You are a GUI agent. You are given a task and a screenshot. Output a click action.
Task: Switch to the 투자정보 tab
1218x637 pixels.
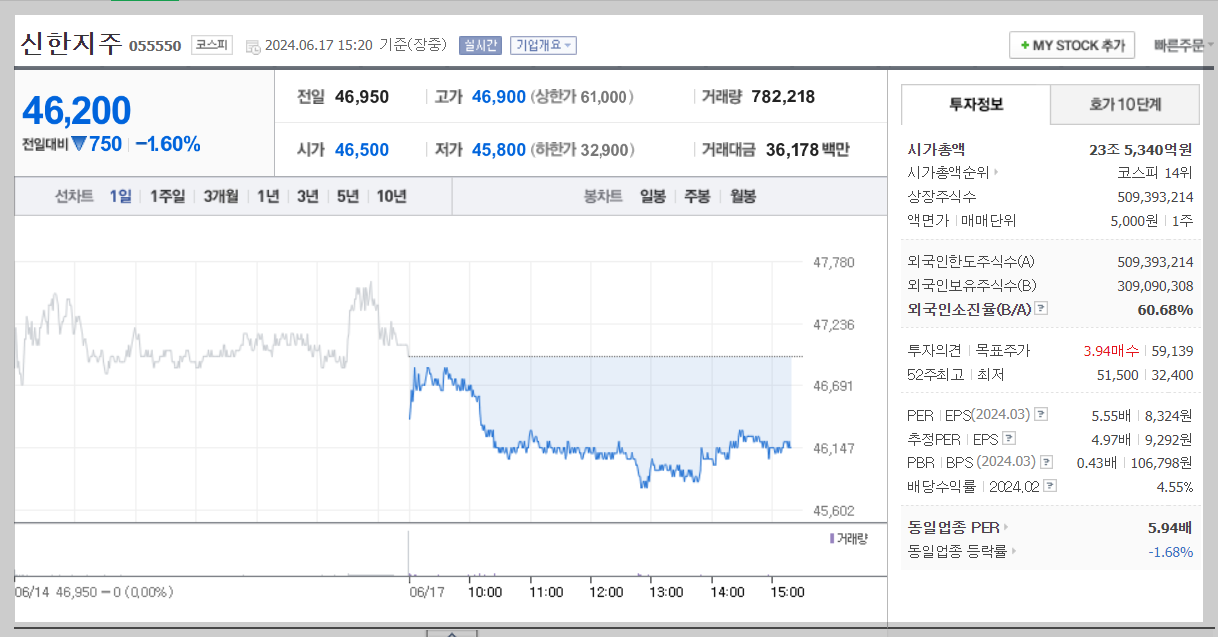click(x=976, y=104)
